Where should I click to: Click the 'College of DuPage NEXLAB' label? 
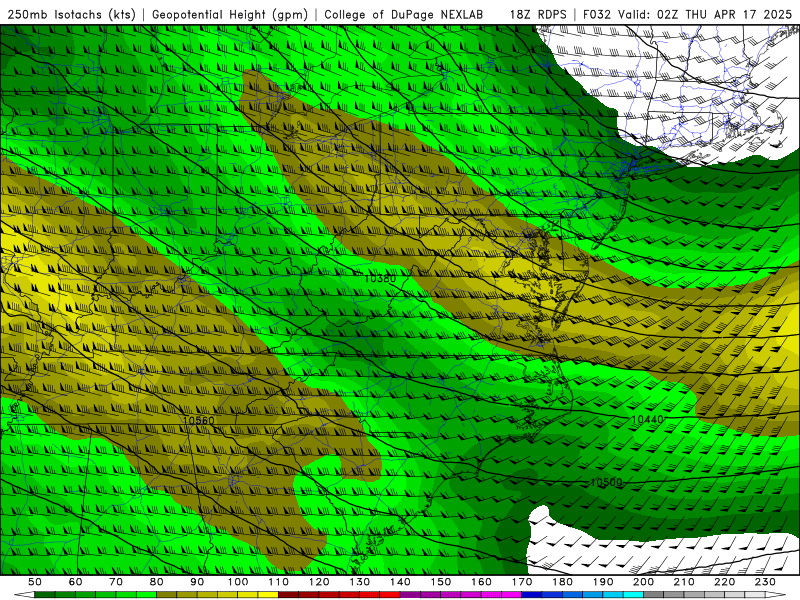tap(404, 14)
